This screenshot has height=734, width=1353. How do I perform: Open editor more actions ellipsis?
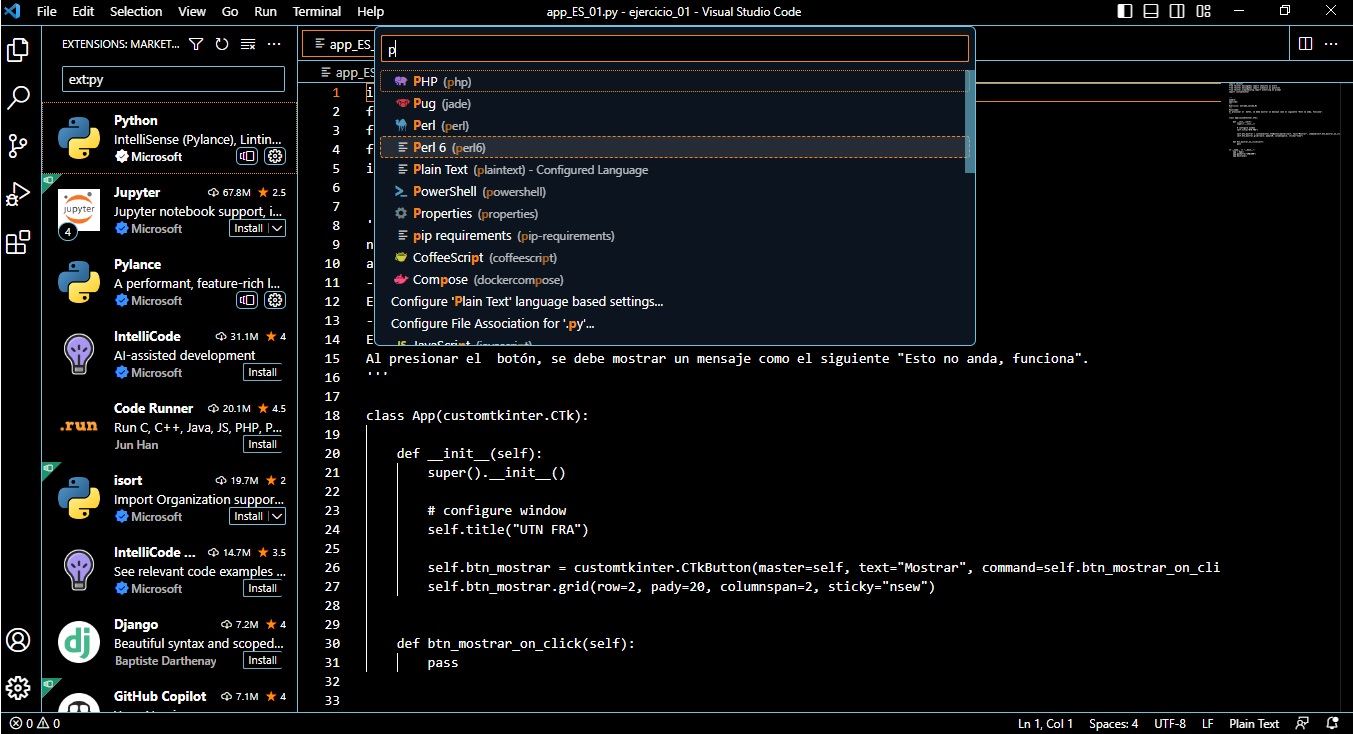click(x=1331, y=44)
